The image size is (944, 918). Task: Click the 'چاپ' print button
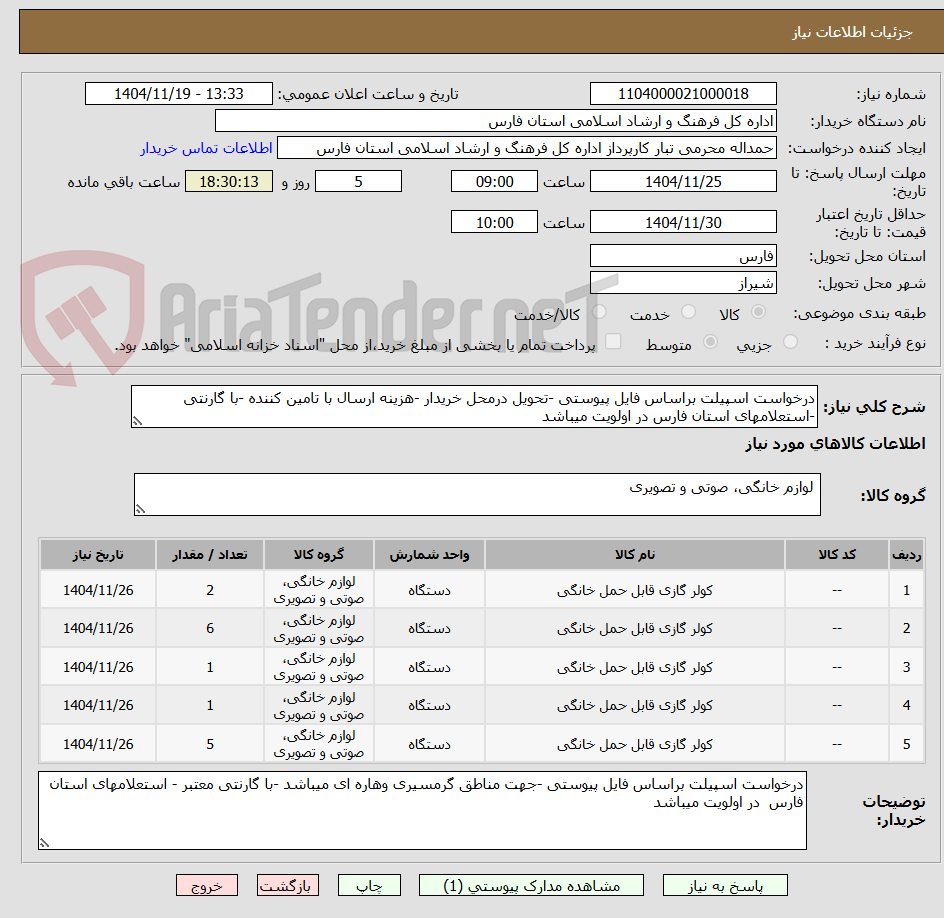click(x=369, y=885)
